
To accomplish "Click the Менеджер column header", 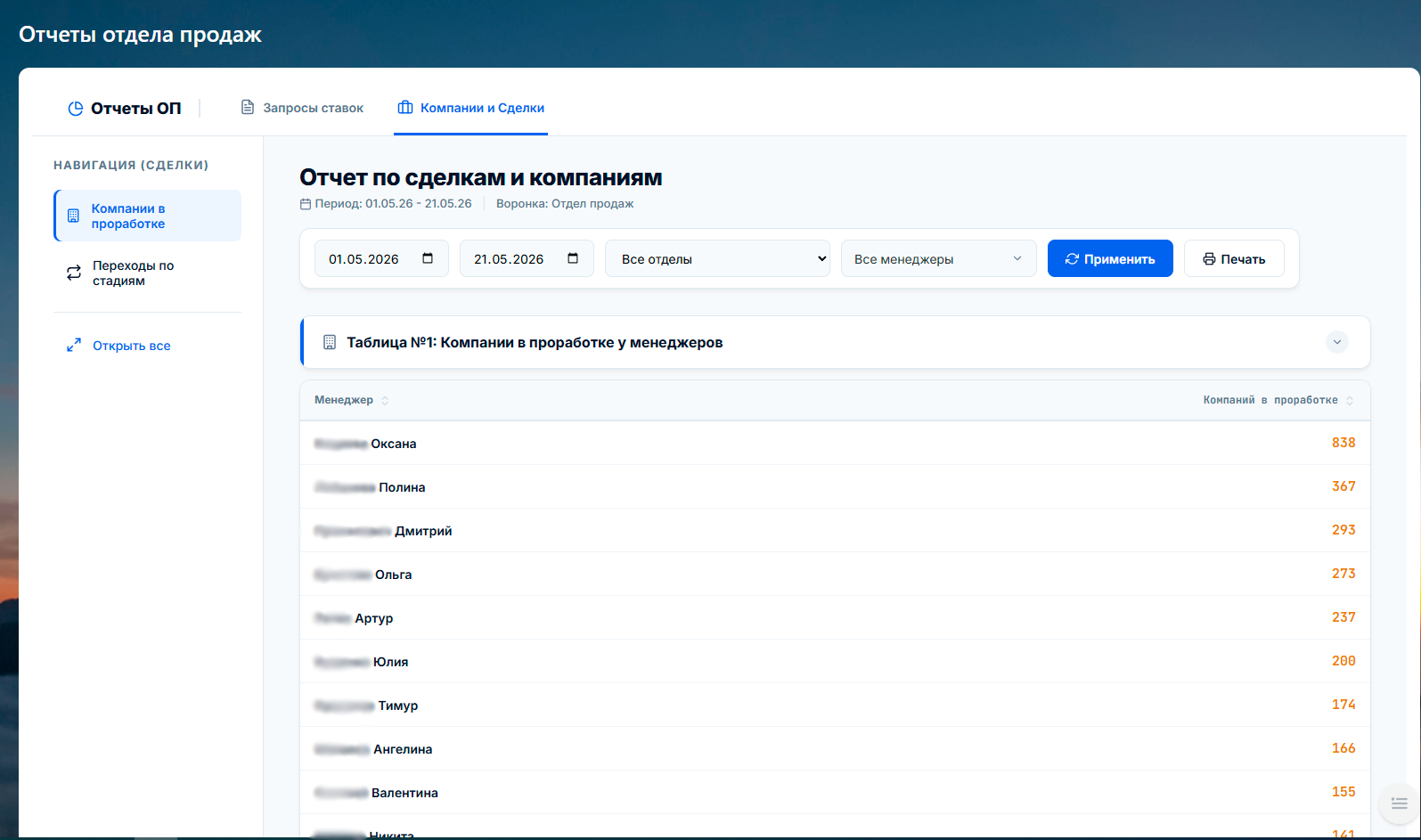I will click(x=344, y=400).
